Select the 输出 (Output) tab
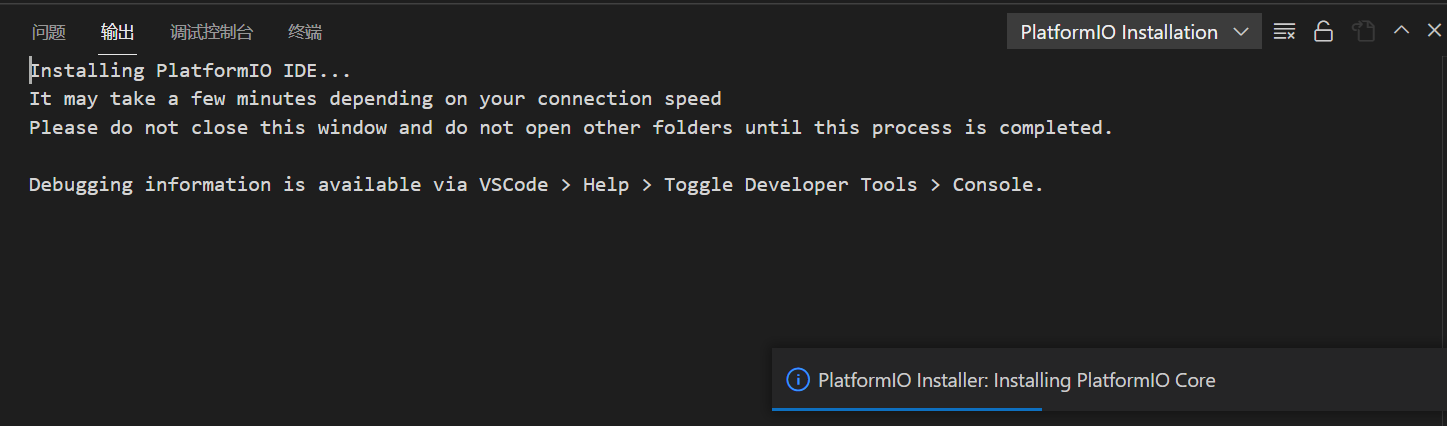 pyautogui.click(x=117, y=32)
